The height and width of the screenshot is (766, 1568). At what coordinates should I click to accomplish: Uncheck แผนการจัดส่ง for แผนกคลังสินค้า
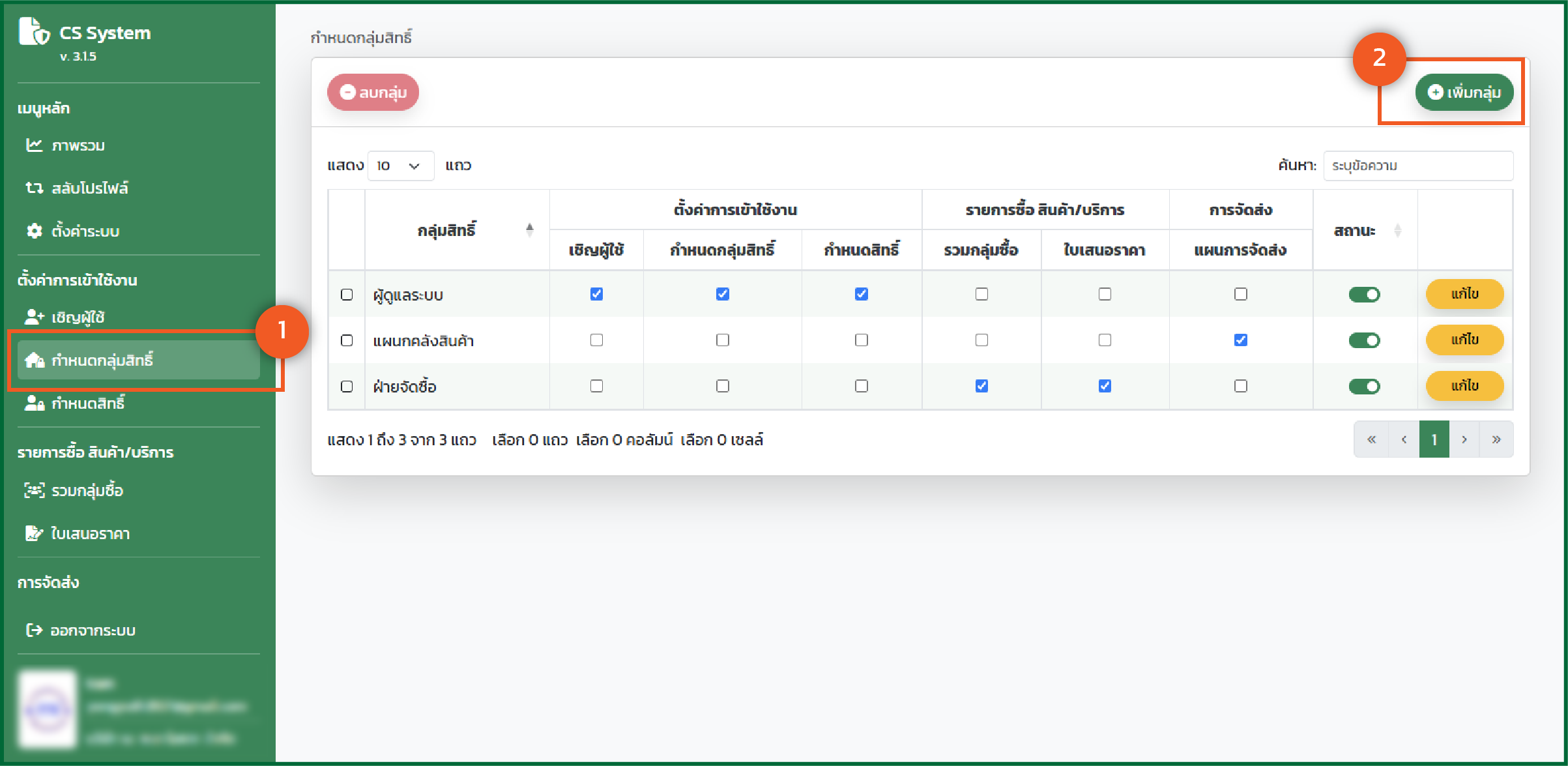coord(1240,340)
